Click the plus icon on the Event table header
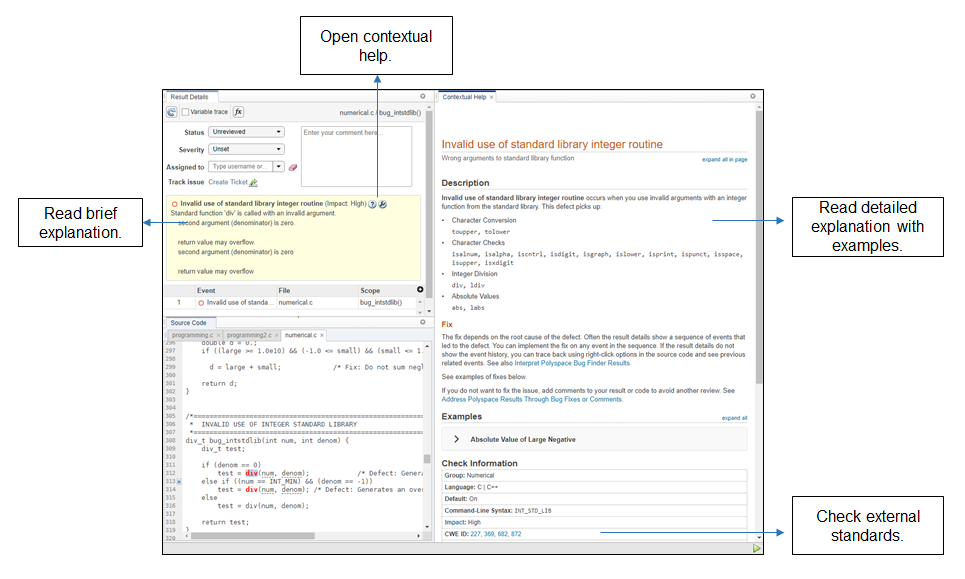Image resolution: width=965 pixels, height=579 pixels. (419, 290)
